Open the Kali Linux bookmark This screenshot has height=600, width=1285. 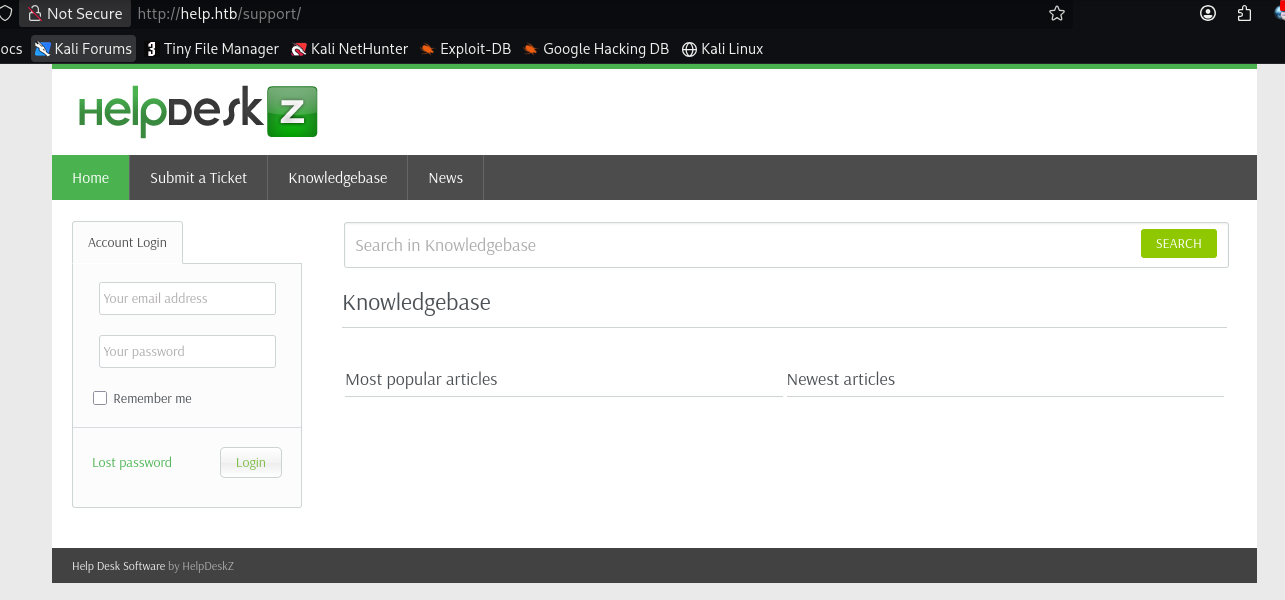[x=723, y=49]
